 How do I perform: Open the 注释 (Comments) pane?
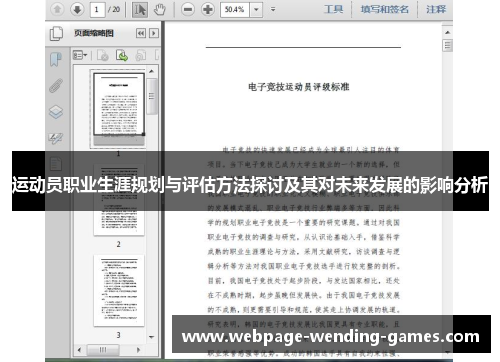tap(436, 9)
